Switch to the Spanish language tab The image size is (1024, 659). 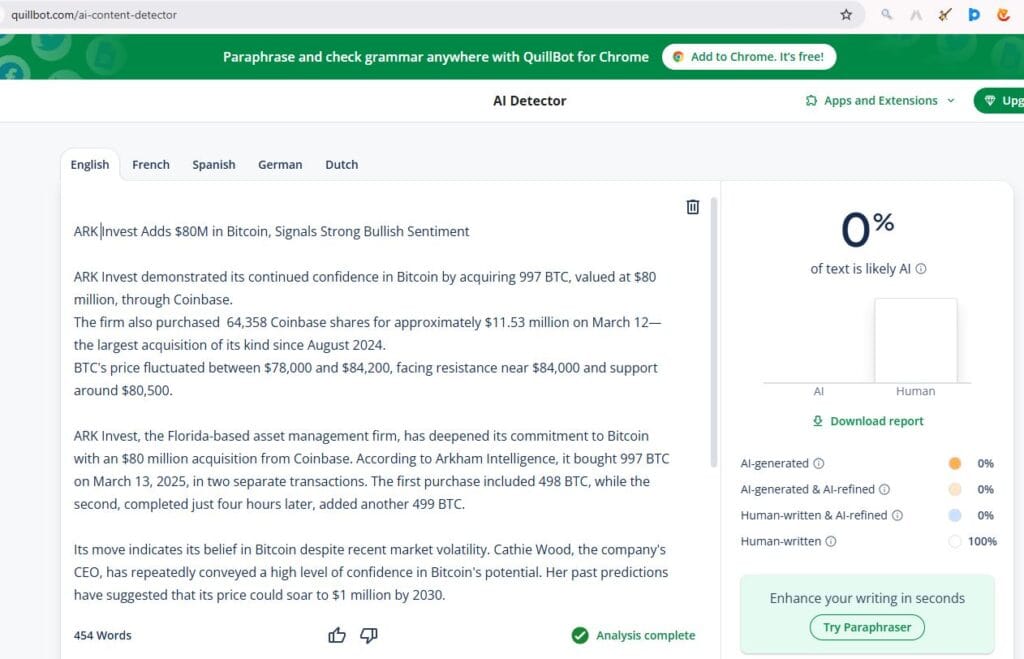214,165
